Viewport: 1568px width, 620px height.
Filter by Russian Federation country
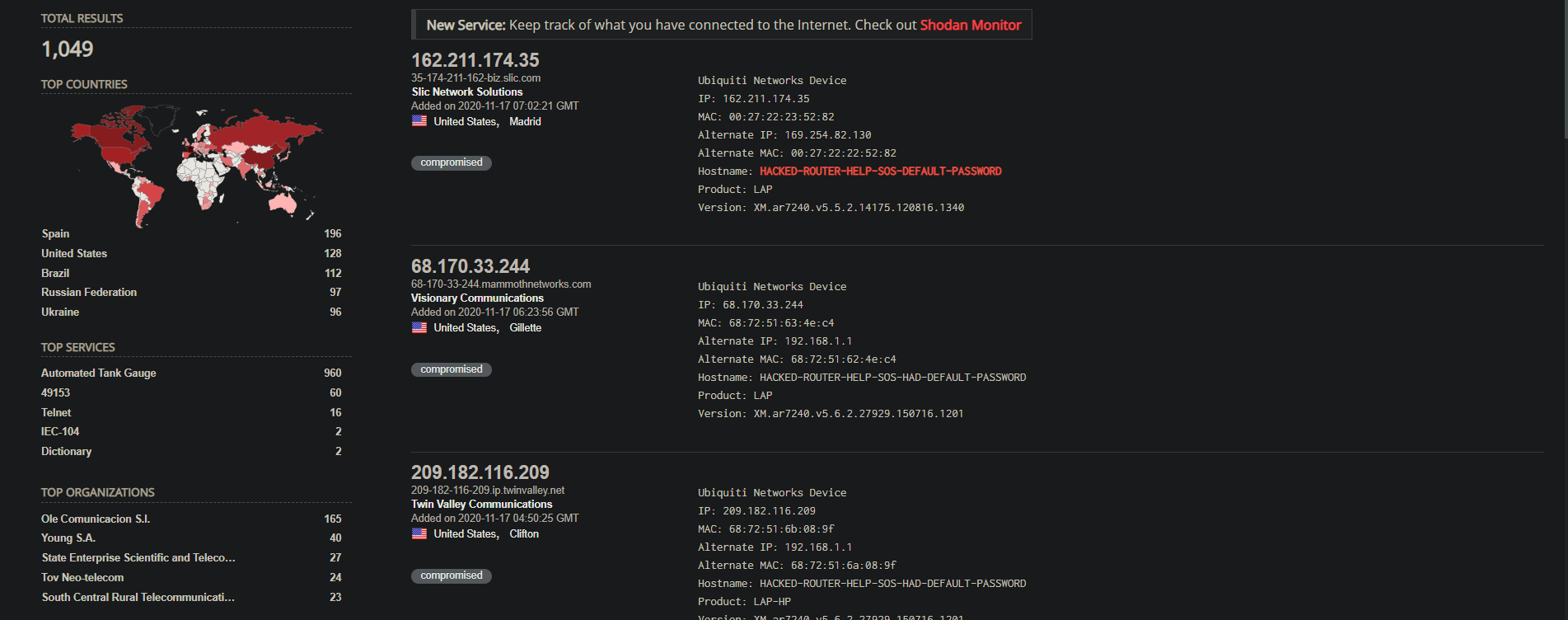tap(89, 292)
